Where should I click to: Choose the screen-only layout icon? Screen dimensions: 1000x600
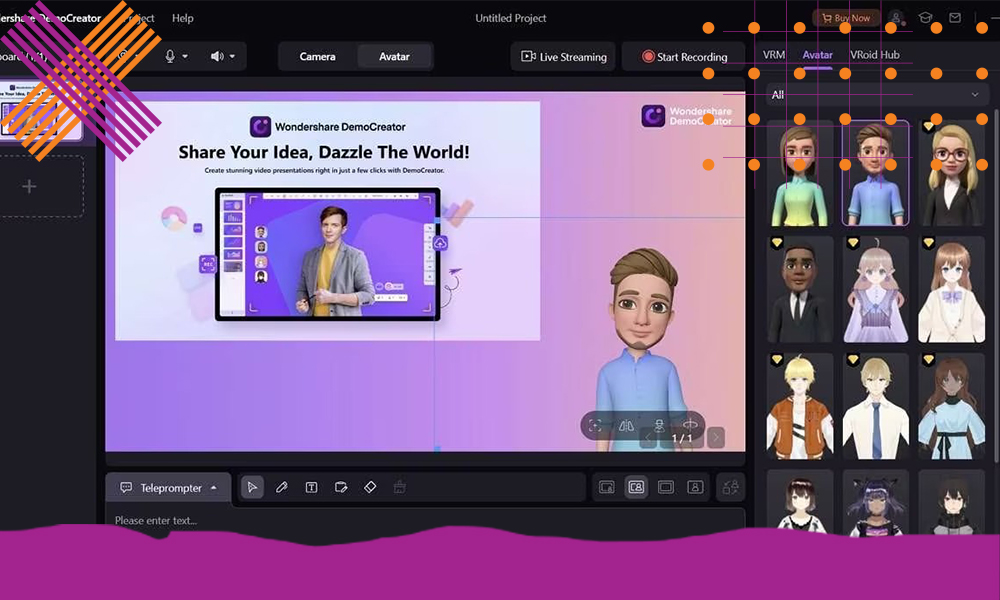tap(666, 487)
